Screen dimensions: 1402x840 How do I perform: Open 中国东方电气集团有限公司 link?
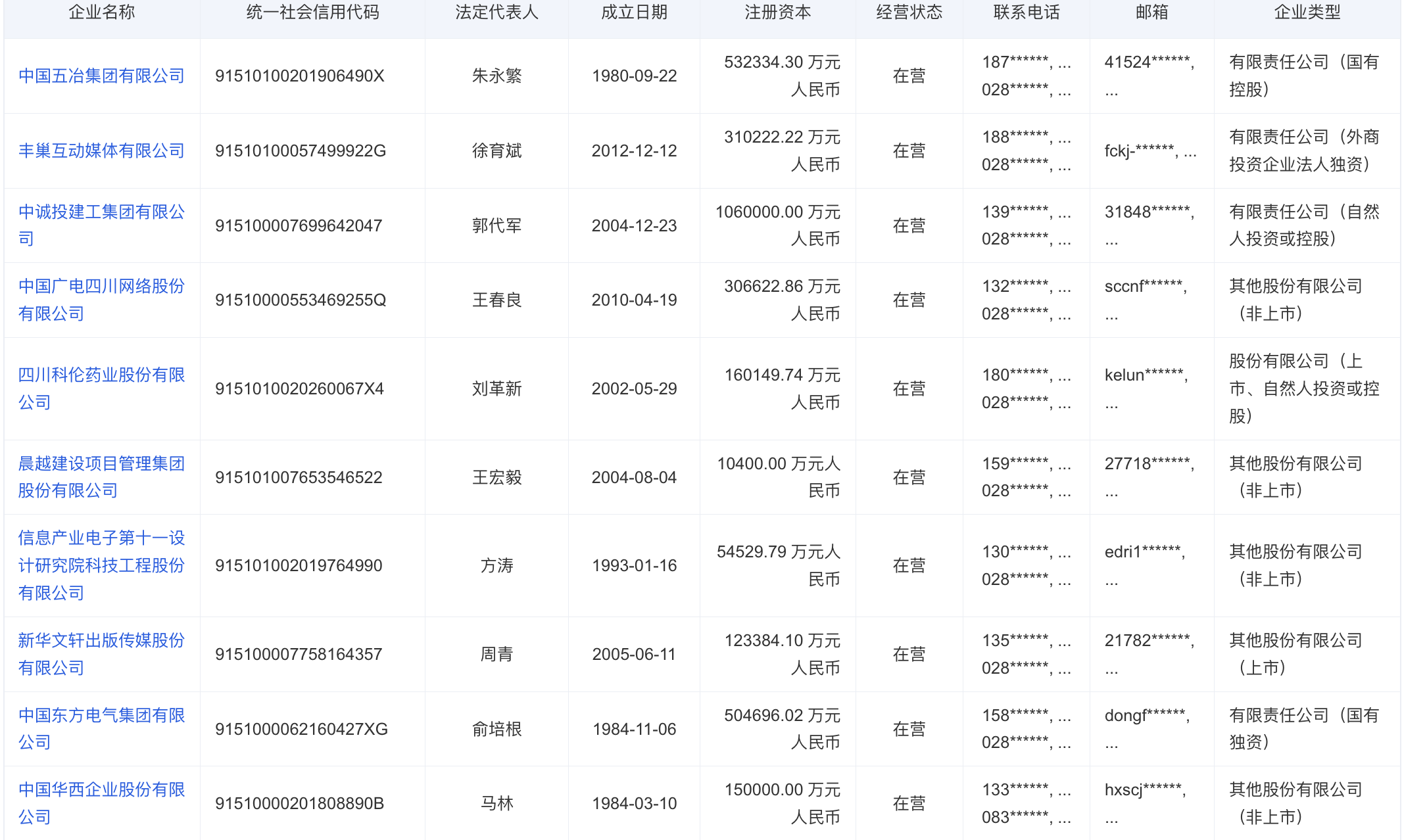[101, 728]
